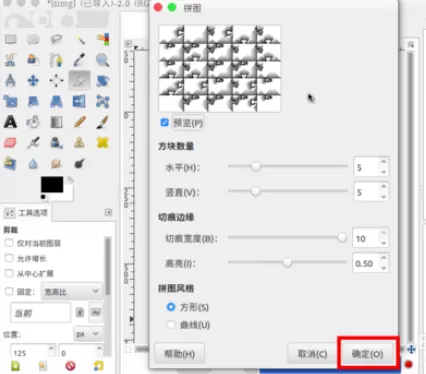Viewport: 426px width, 374px height.
Task: Open the px unit dropdown
Action: [88, 334]
